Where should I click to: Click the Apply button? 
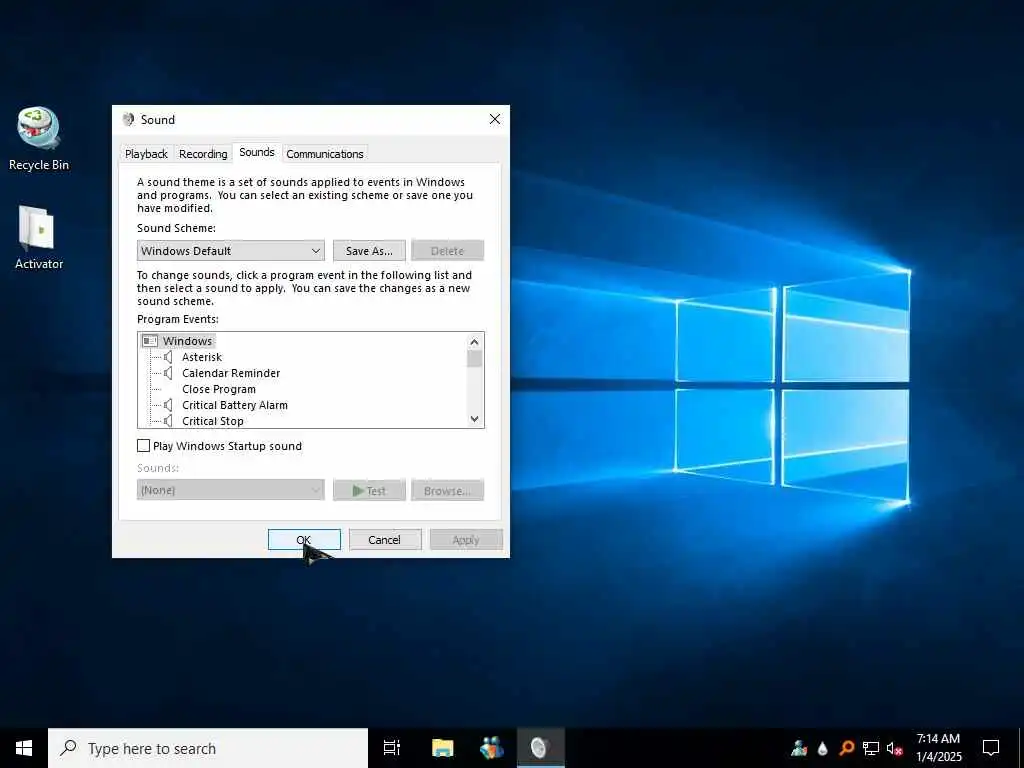[x=466, y=539]
